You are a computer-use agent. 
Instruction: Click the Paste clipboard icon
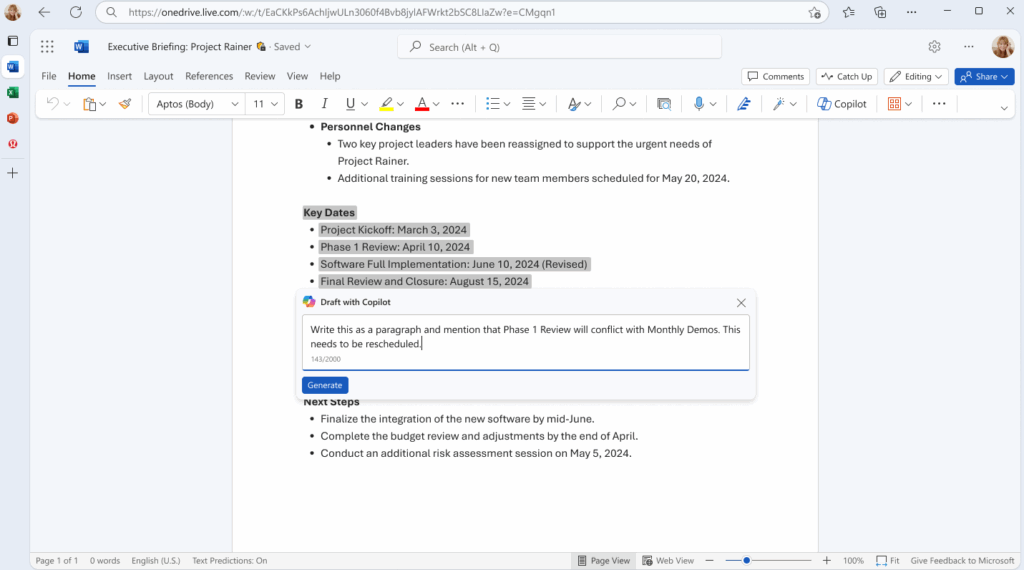coord(89,104)
